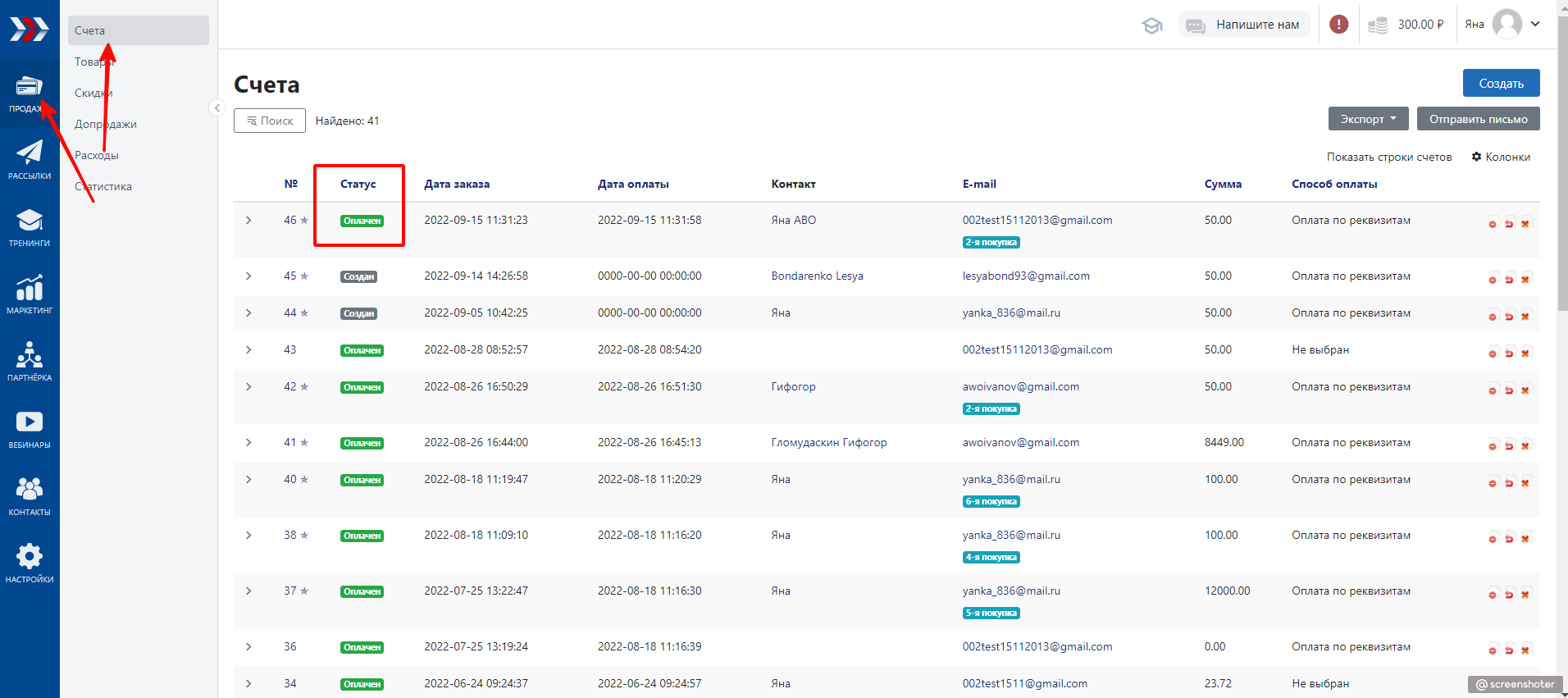Image resolution: width=1568 pixels, height=698 pixels.
Task: Click the page vertical scrollbar
Action: [x=1562, y=164]
